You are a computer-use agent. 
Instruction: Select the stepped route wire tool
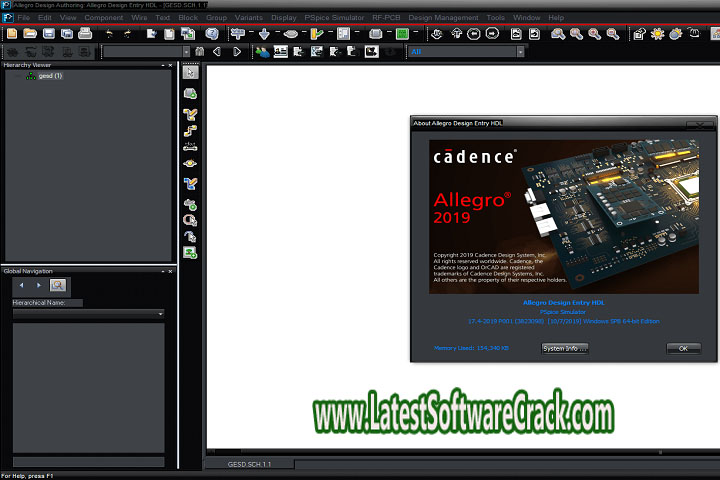coord(190,131)
